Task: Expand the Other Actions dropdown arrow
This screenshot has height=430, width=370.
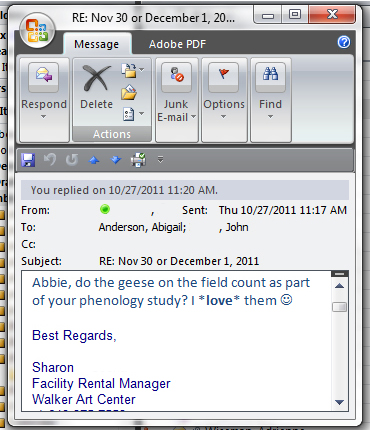Action: click(142, 114)
